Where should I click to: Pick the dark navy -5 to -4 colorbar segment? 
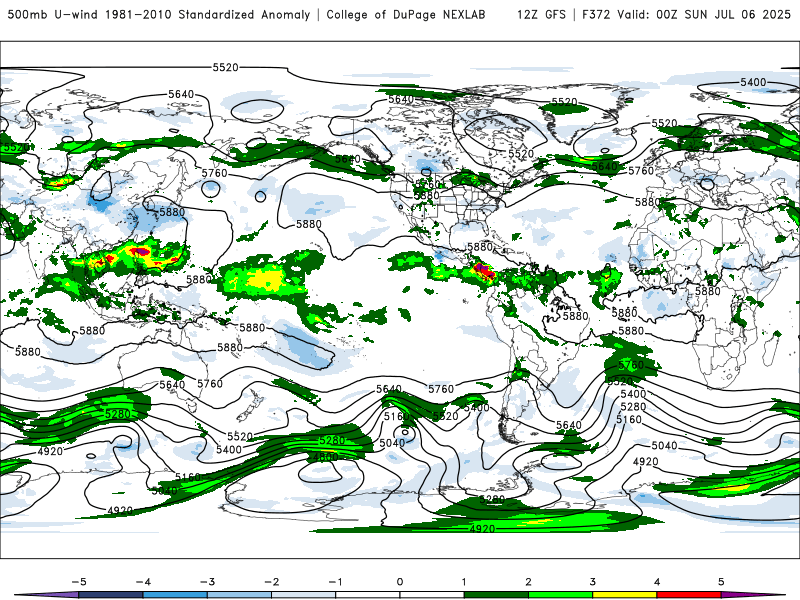(x=111, y=595)
